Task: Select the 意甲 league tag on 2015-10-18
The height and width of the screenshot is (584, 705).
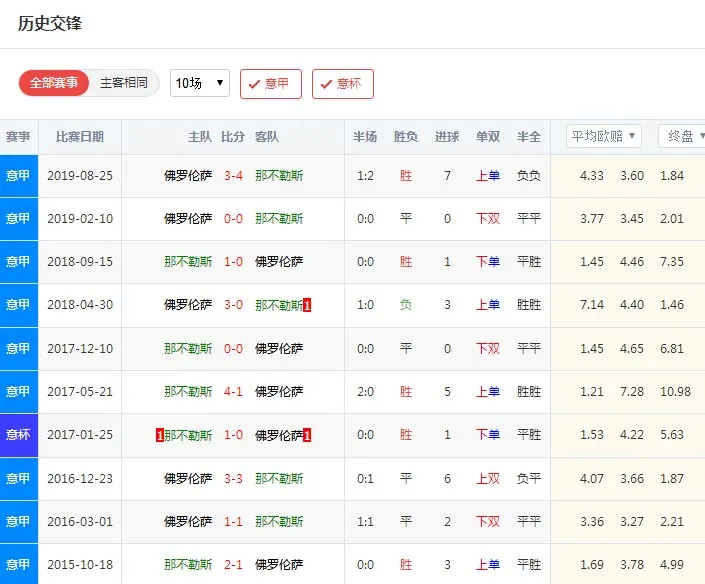Action: pos(19,564)
